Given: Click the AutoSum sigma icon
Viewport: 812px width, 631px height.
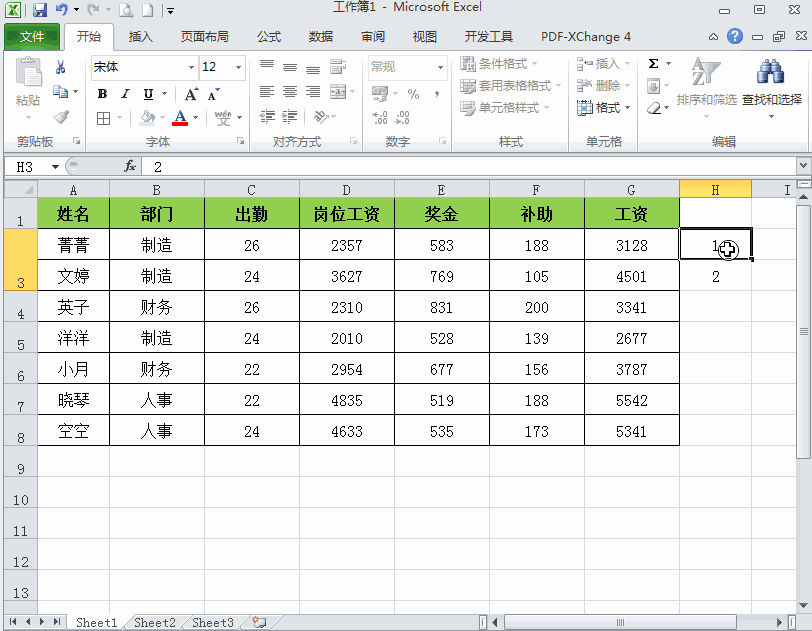Looking at the screenshot, I should [x=653, y=63].
